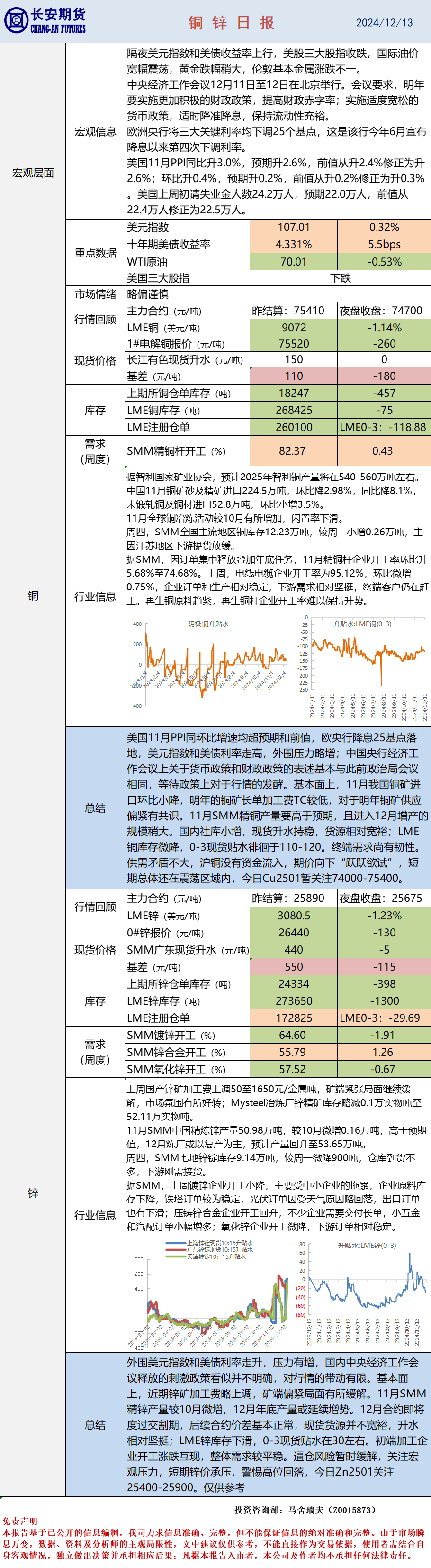Select copper 夜盘收盘：74700 cell
The width and height of the screenshot is (431, 1568).
(x=384, y=311)
